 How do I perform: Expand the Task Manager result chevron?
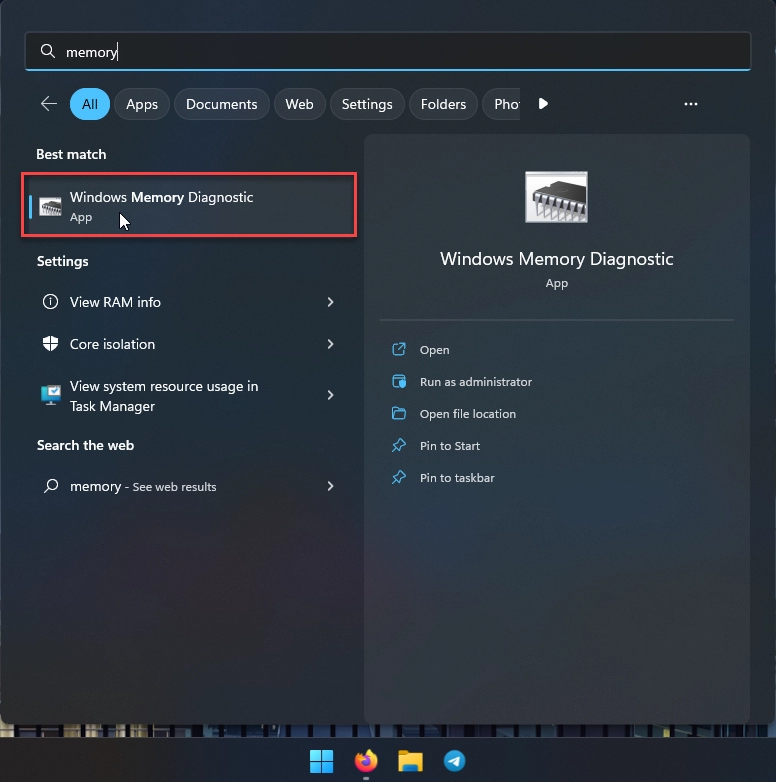pos(330,395)
